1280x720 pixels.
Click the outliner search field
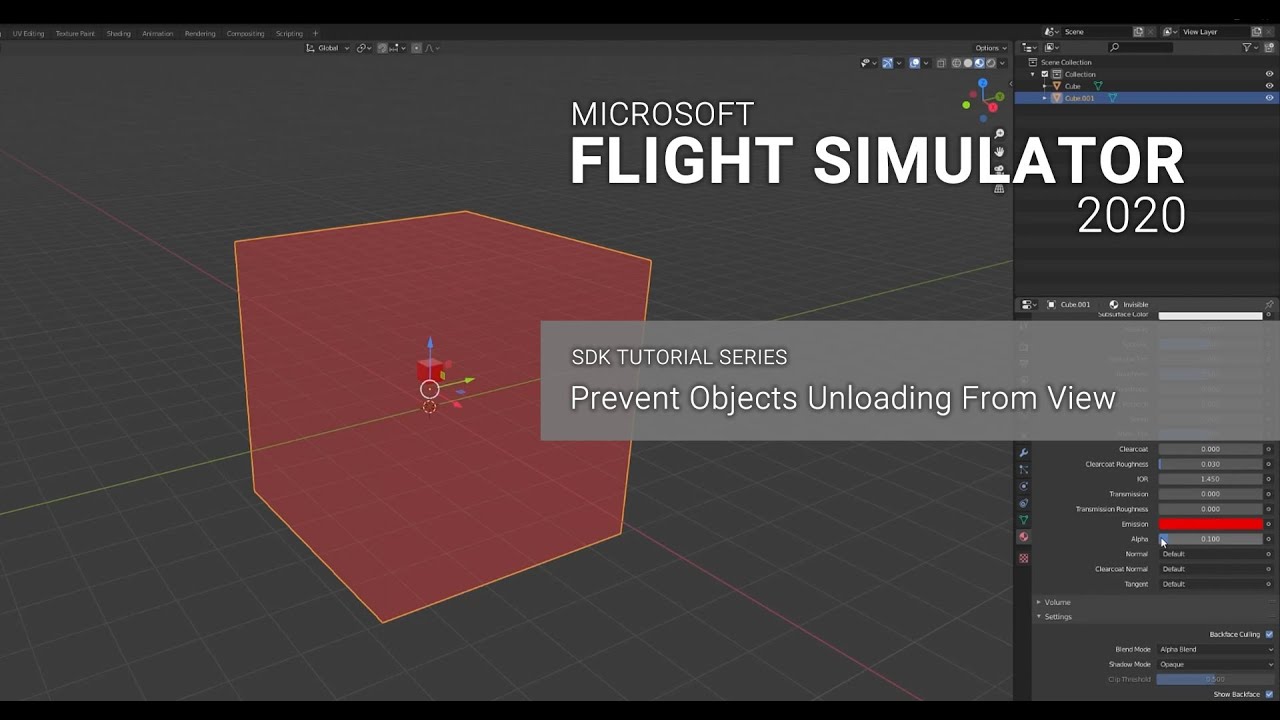click(1140, 47)
